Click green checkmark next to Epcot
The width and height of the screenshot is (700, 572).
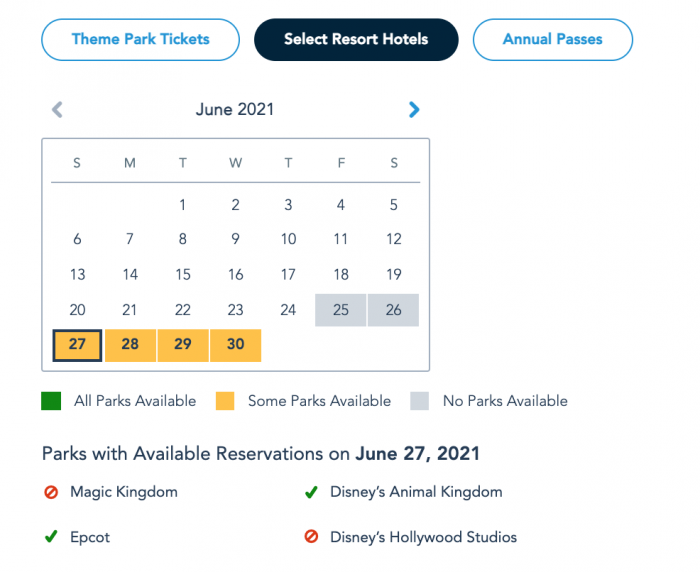pos(51,537)
